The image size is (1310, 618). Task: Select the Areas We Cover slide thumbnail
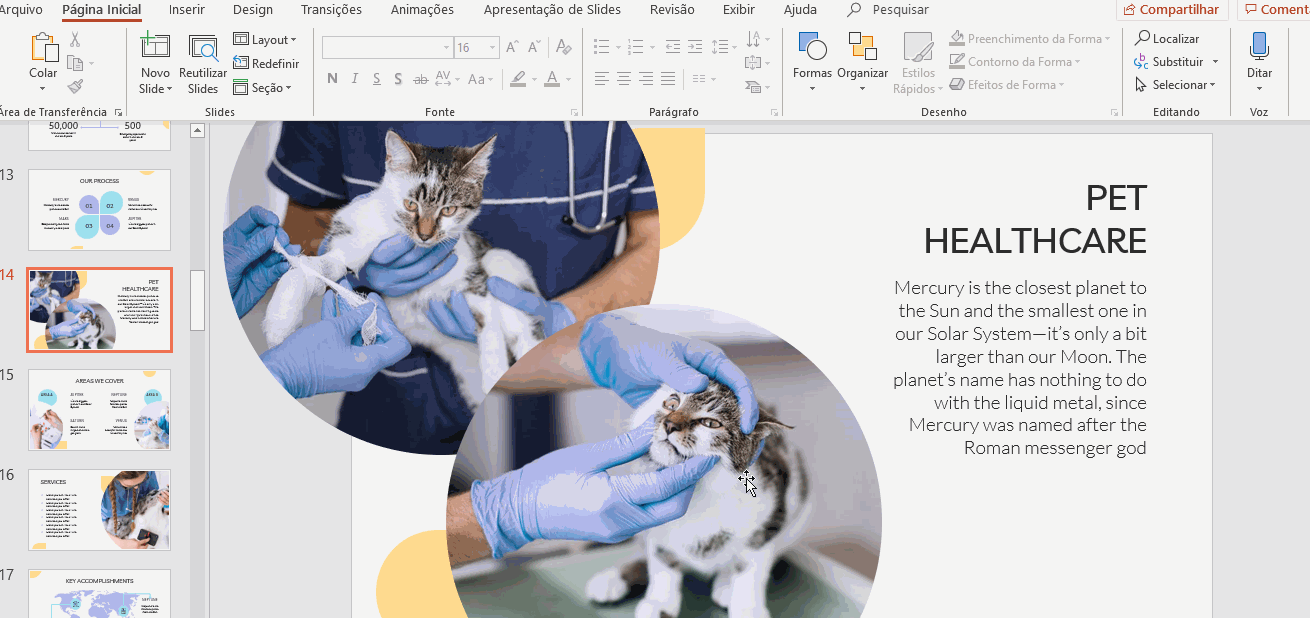(x=99, y=410)
